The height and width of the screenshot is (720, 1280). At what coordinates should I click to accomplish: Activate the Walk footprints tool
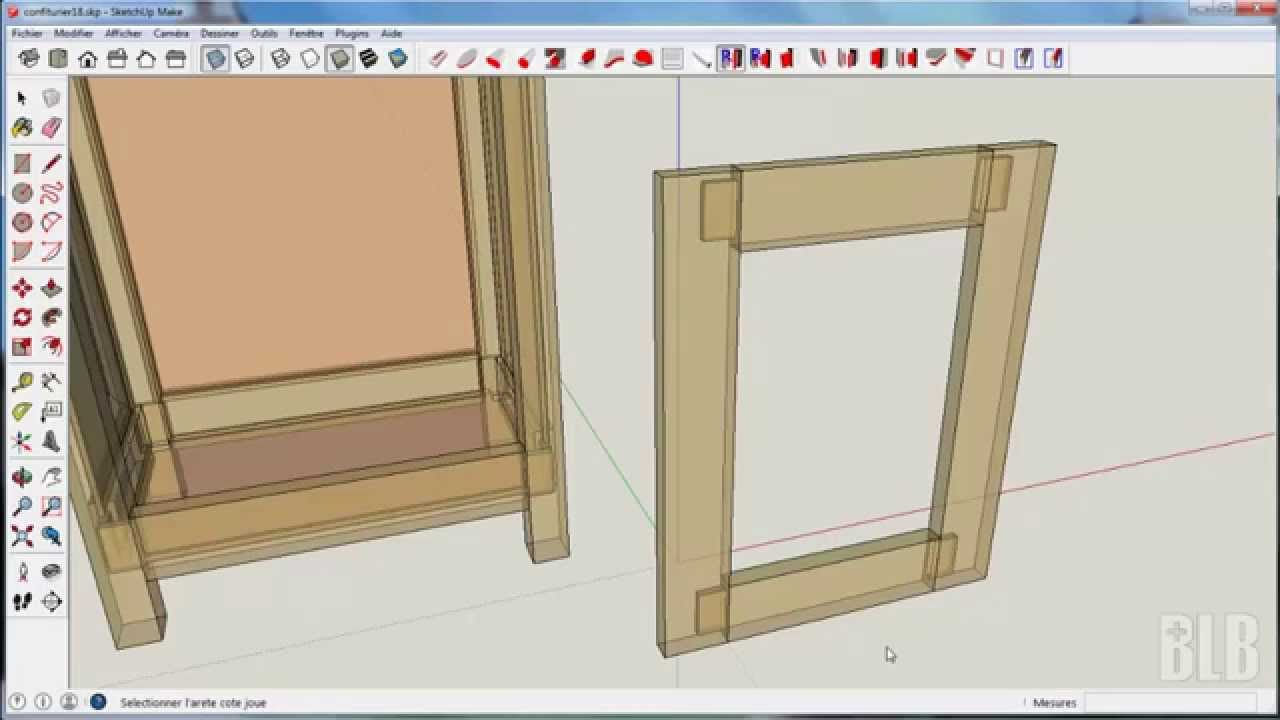point(22,601)
